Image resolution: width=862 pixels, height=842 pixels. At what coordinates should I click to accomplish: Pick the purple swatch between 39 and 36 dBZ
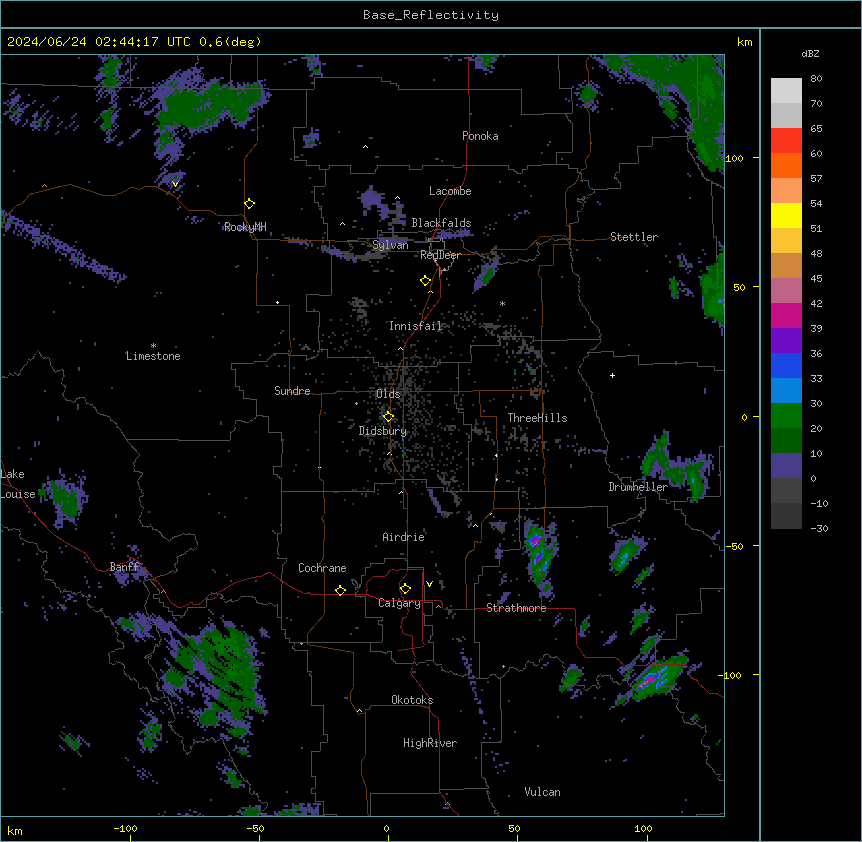(x=786, y=341)
